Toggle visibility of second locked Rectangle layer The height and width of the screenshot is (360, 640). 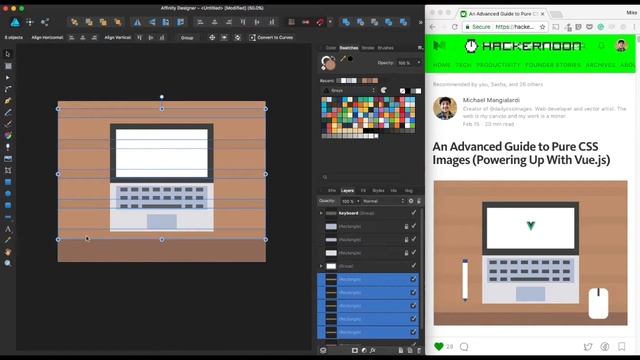(413, 239)
